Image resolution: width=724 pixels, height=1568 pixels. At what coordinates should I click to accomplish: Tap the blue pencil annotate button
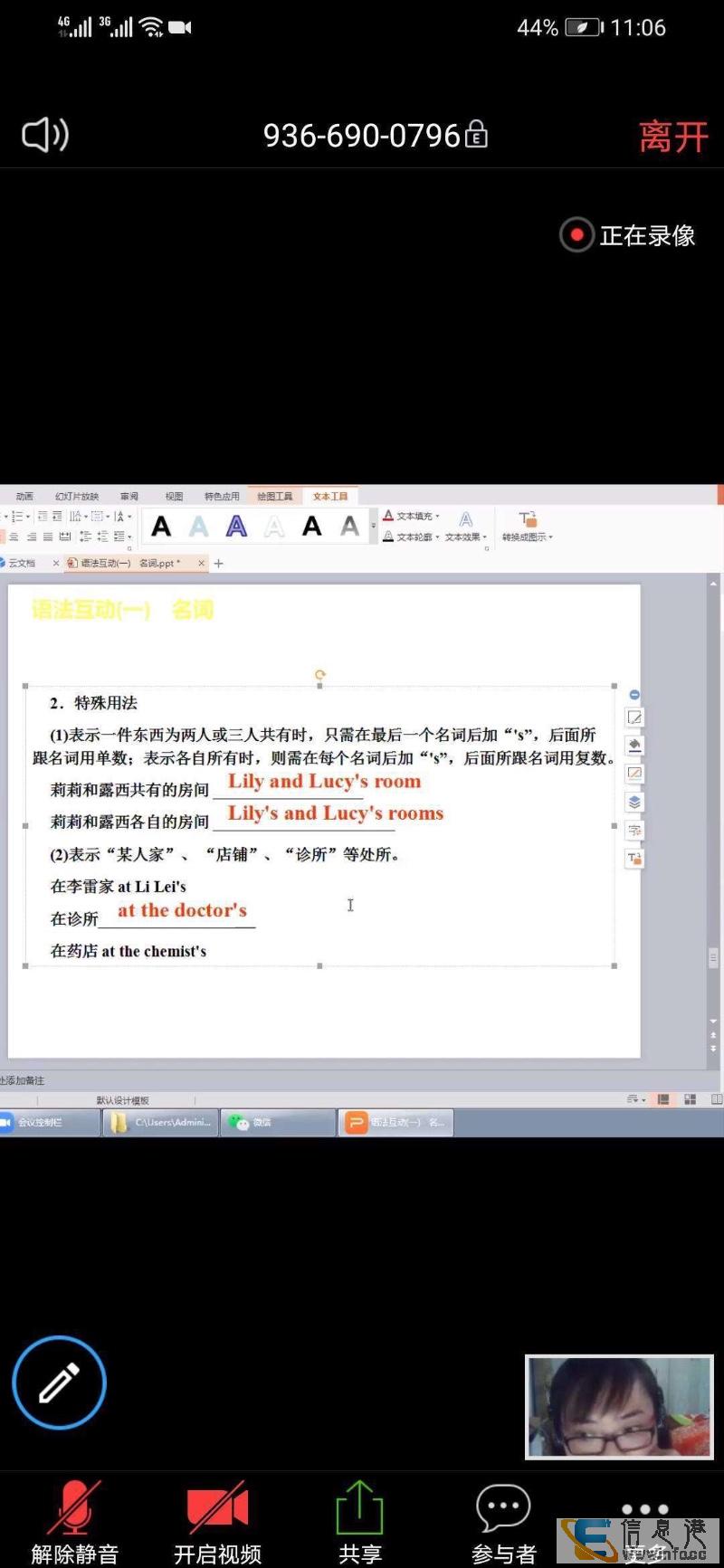point(60,1382)
